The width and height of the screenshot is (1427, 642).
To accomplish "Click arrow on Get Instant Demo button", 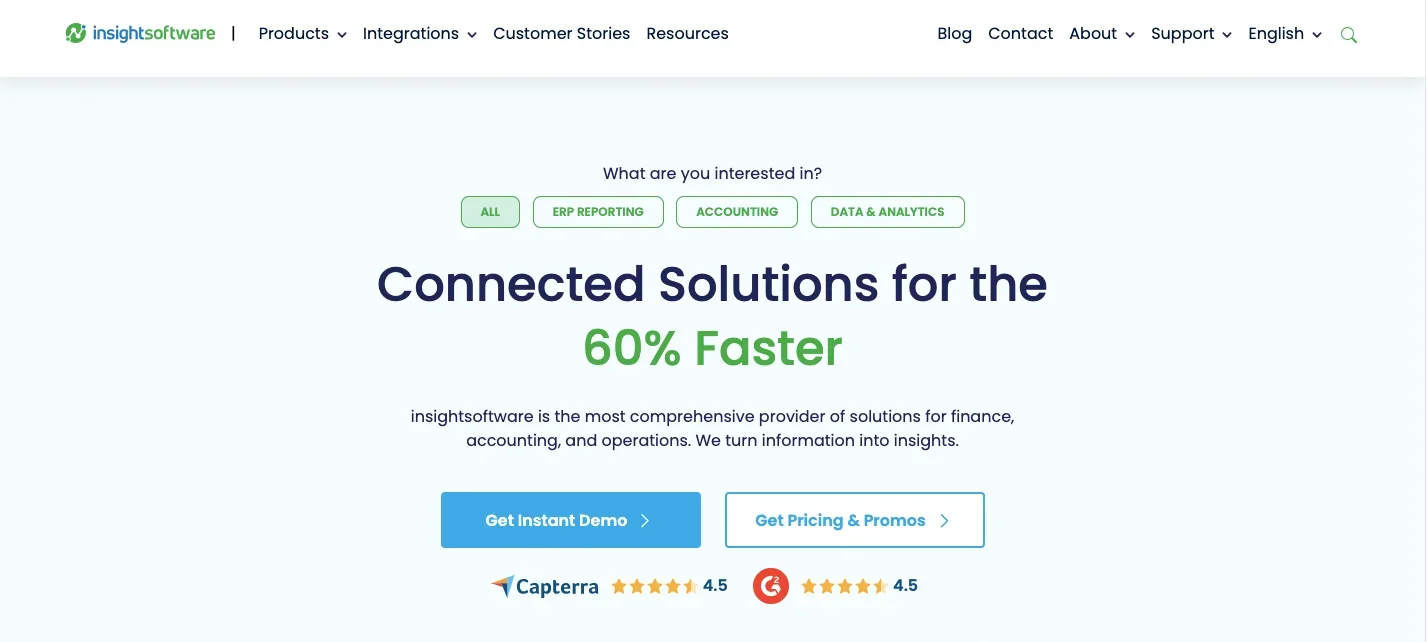I will (x=645, y=520).
